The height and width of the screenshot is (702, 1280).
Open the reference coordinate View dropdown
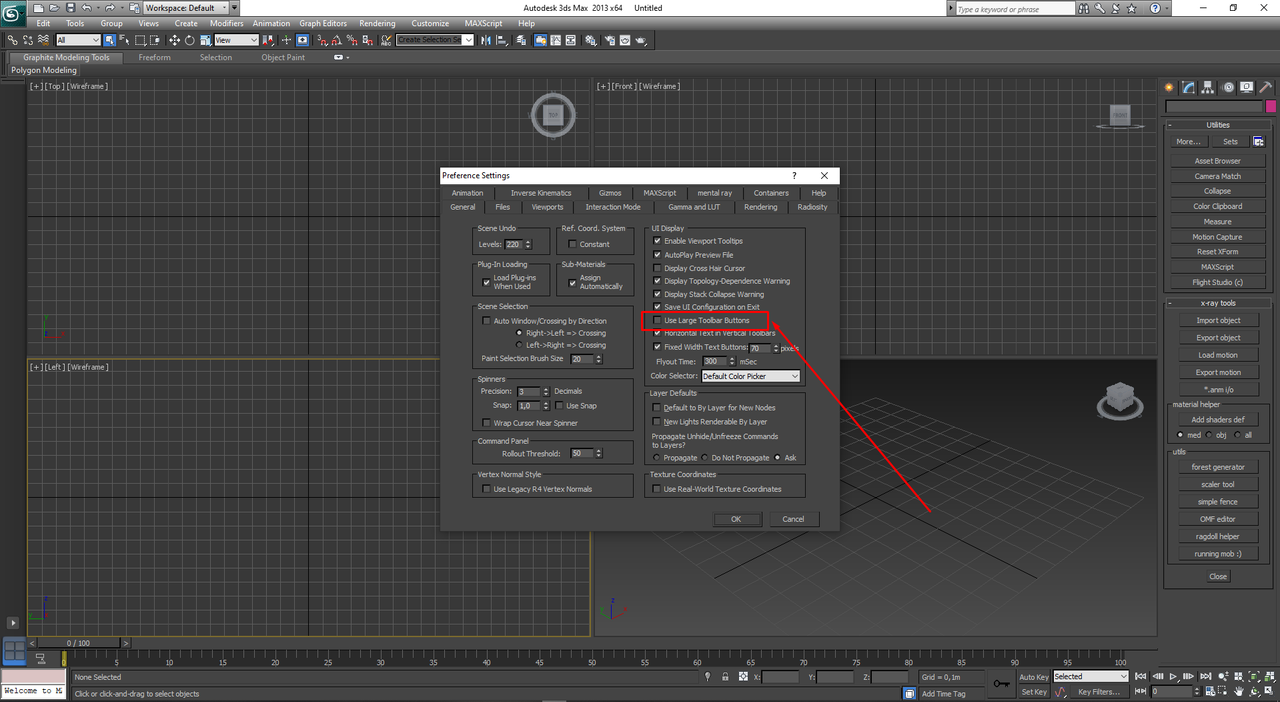click(237, 40)
